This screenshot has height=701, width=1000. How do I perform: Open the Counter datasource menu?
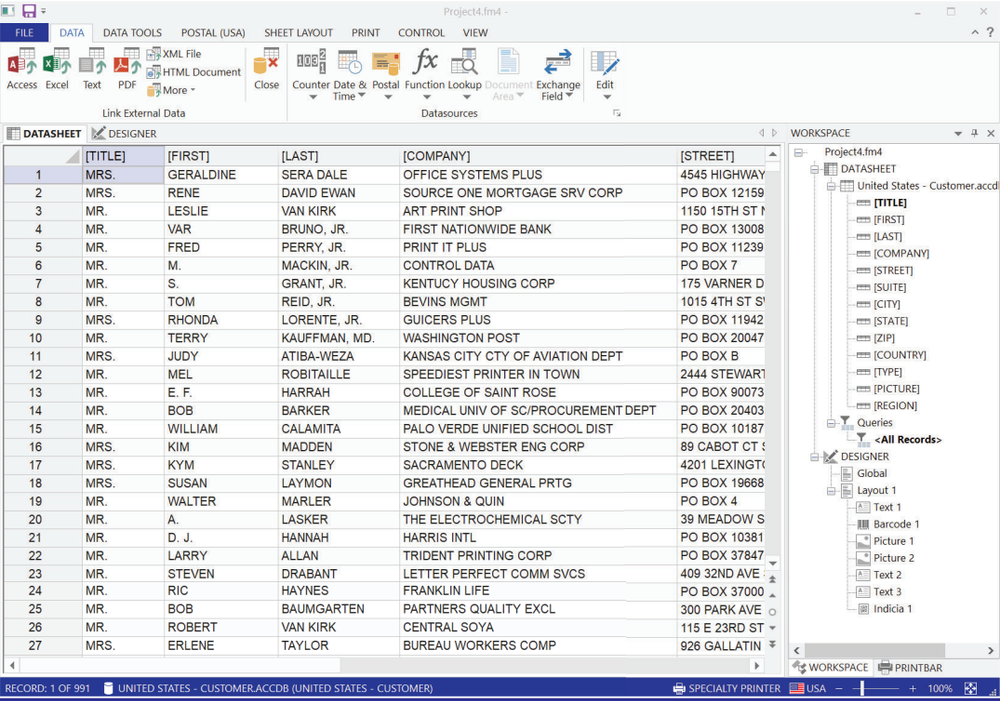point(311,74)
